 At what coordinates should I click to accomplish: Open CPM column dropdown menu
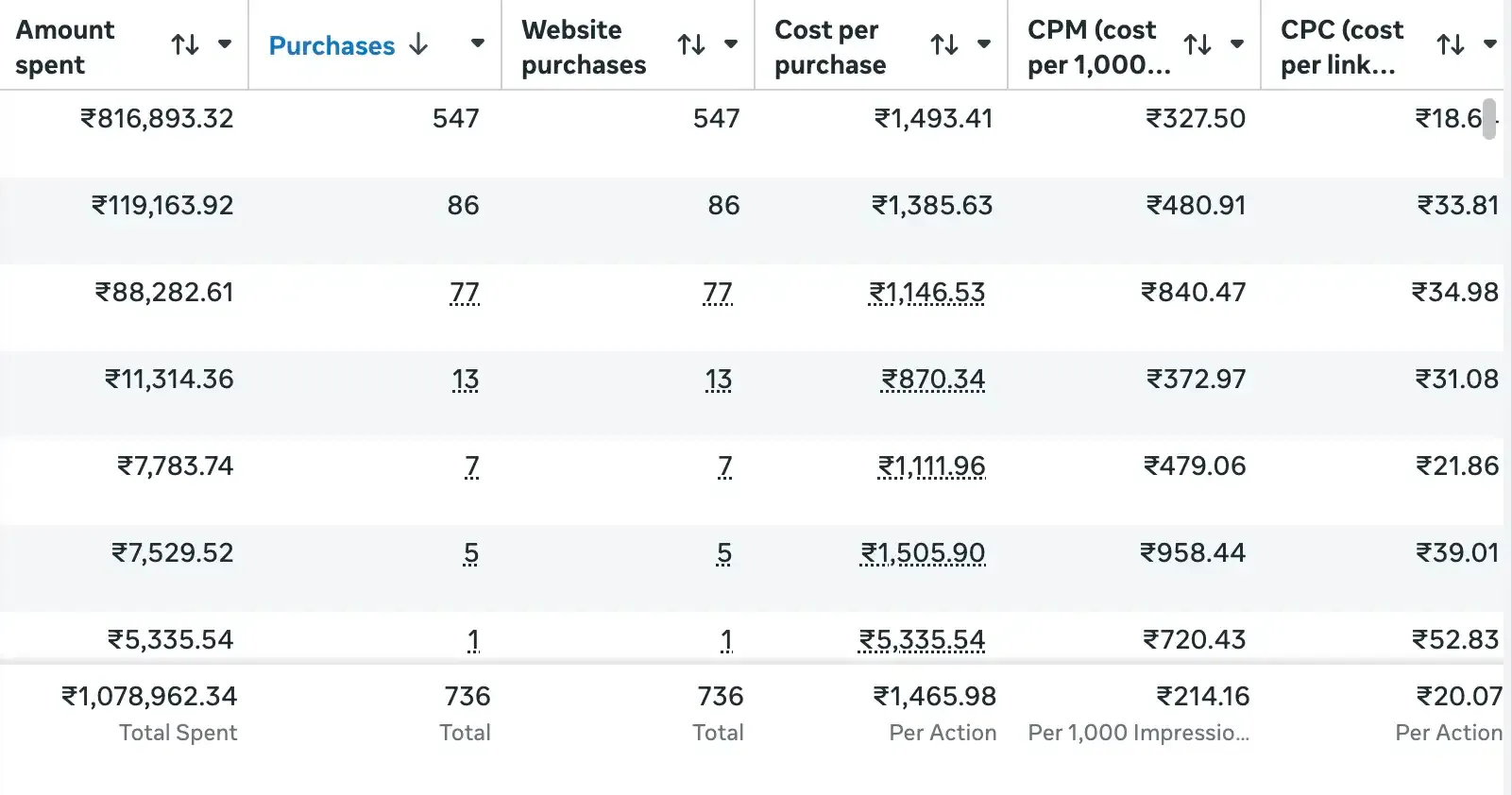click(x=1237, y=44)
